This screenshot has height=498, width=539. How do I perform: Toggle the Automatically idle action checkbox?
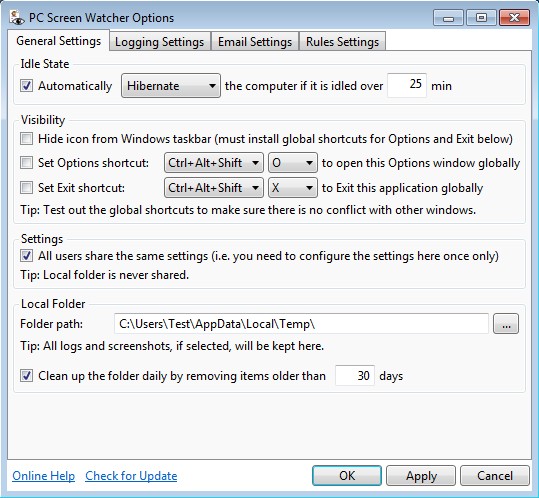click(x=26, y=86)
